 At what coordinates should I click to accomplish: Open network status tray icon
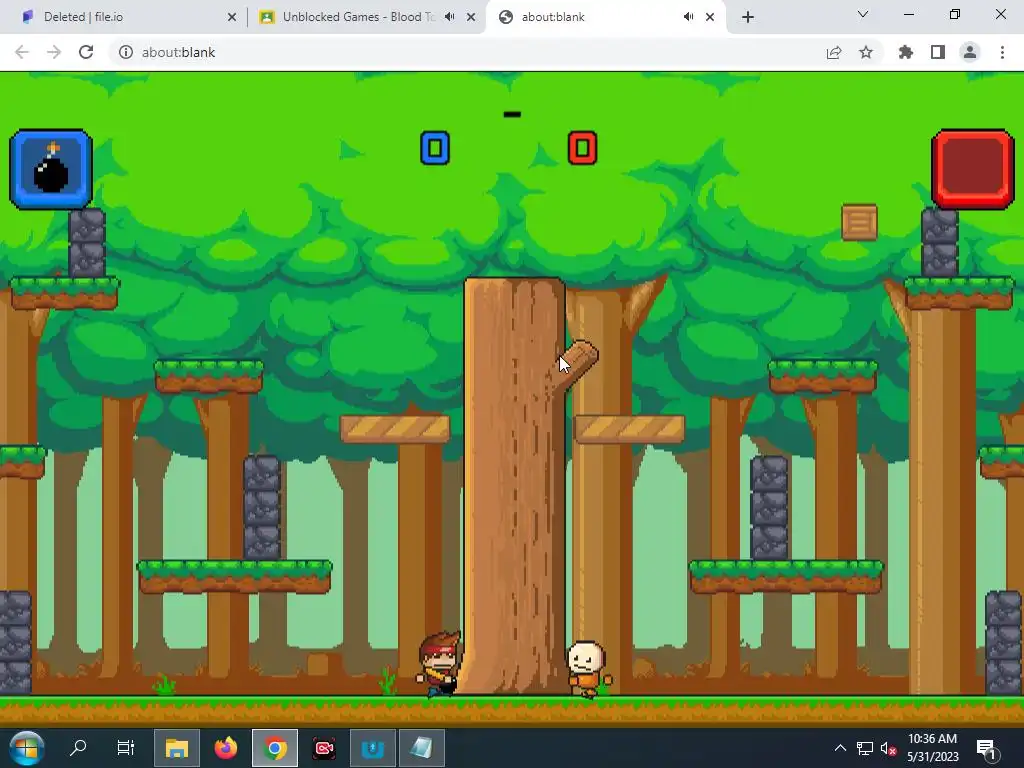865,748
